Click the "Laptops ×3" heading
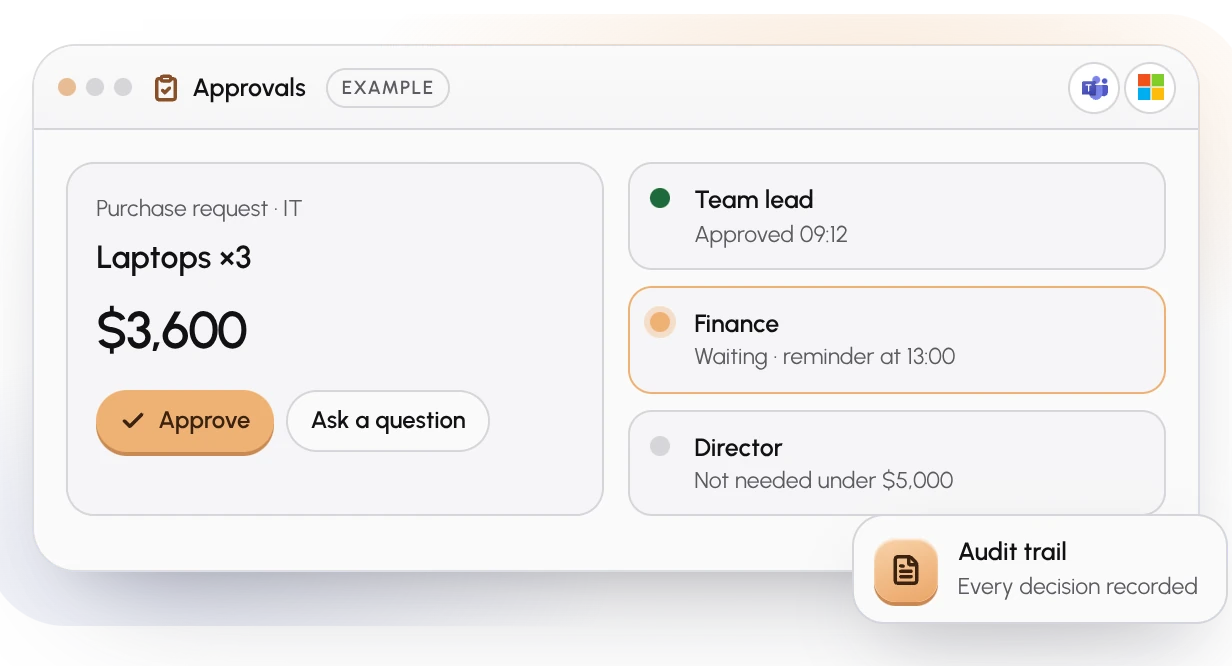 pyautogui.click(x=174, y=258)
